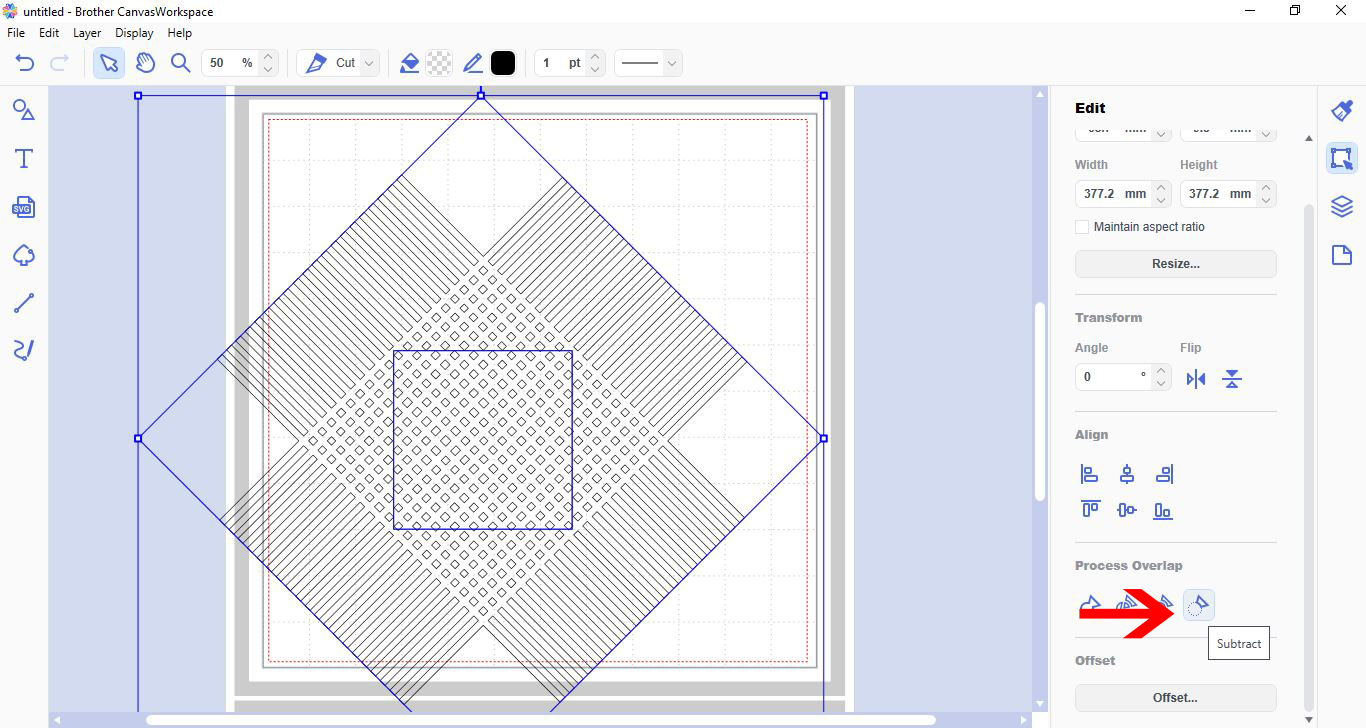Align selected objects to the top
This screenshot has height=728, width=1366.
click(x=1090, y=510)
